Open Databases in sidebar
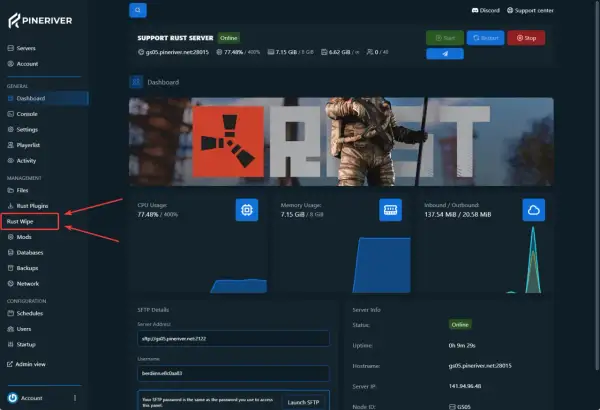The width and height of the screenshot is (600, 410). 25,253
